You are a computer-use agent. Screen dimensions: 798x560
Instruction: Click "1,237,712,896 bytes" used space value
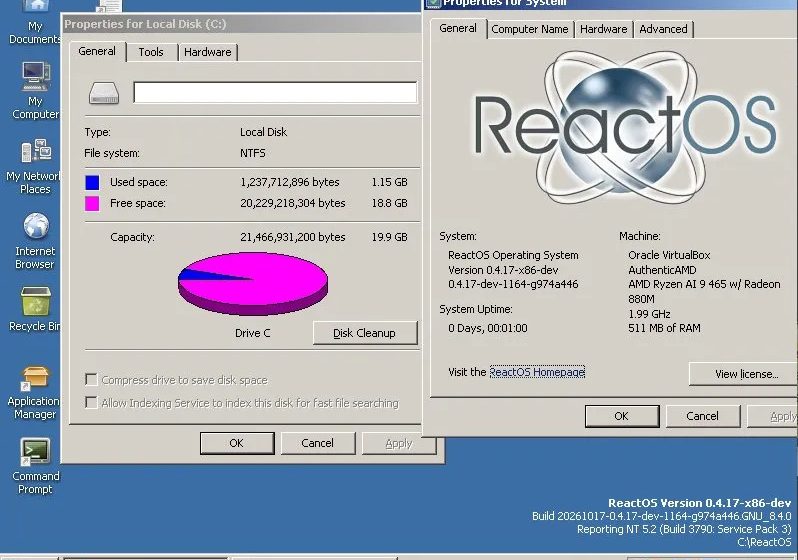pyautogui.click(x=290, y=182)
